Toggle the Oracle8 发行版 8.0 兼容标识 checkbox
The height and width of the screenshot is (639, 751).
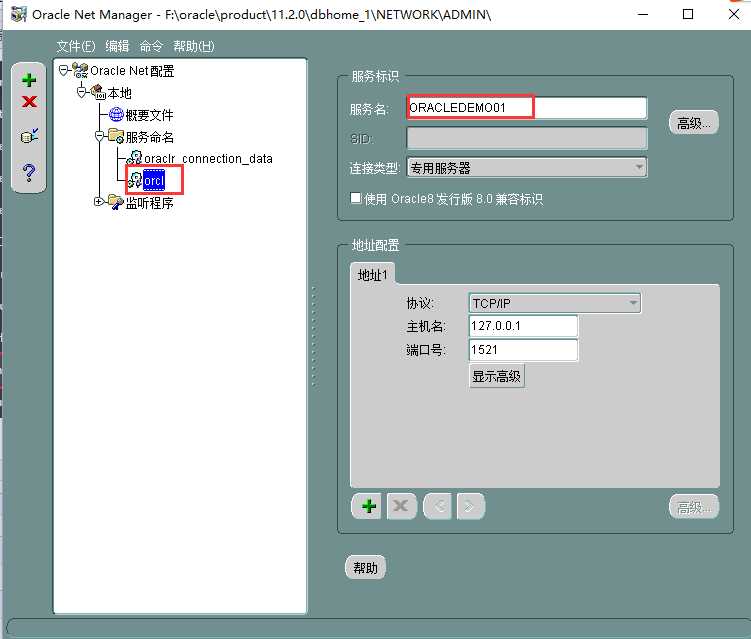tap(356, 198)
